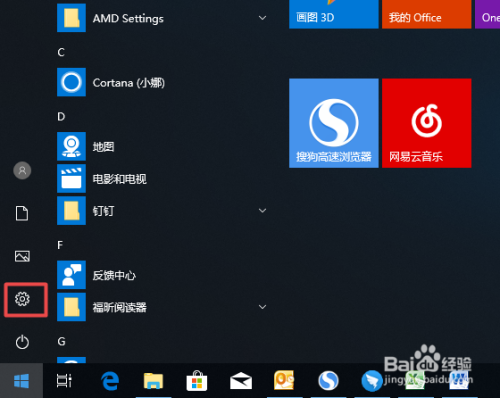Open the 网易云音乐 tile

click(427, 123)
